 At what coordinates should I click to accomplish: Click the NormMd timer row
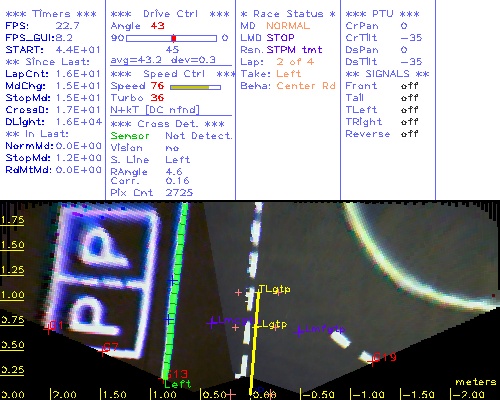53,146
